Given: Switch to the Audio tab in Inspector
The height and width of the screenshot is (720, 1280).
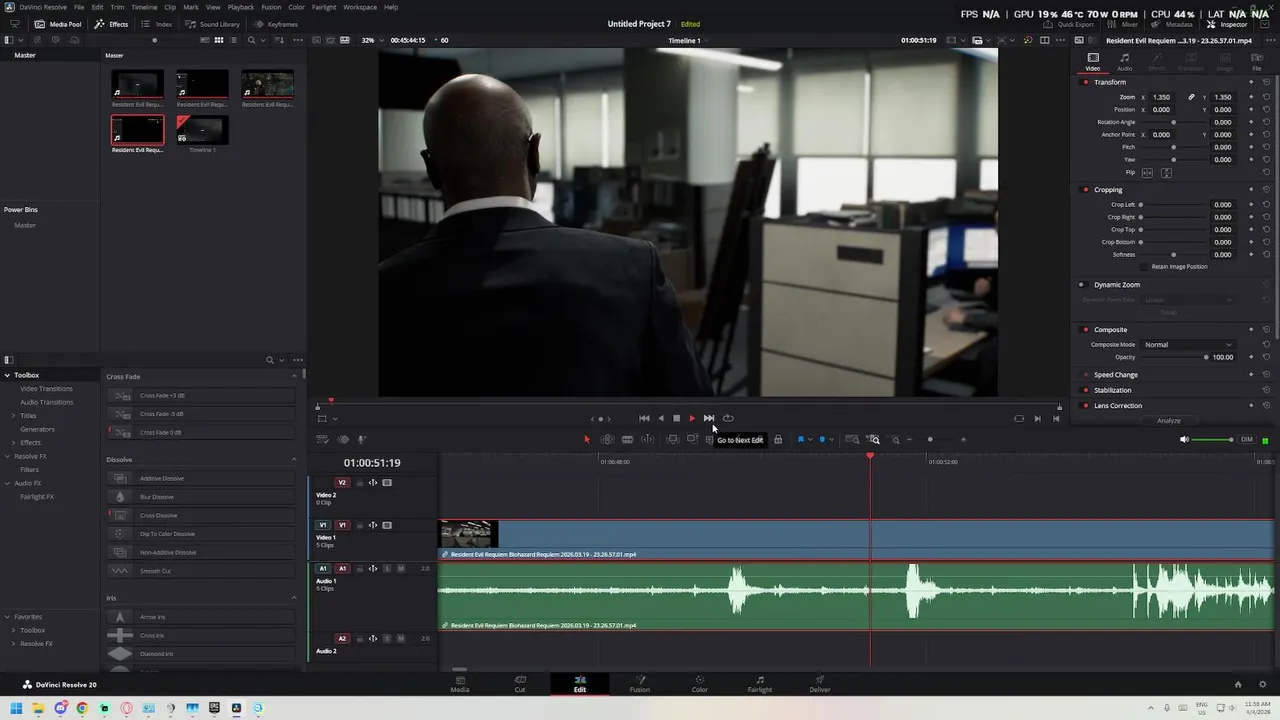Looking at the screenshot, I should click(1124, 62).
